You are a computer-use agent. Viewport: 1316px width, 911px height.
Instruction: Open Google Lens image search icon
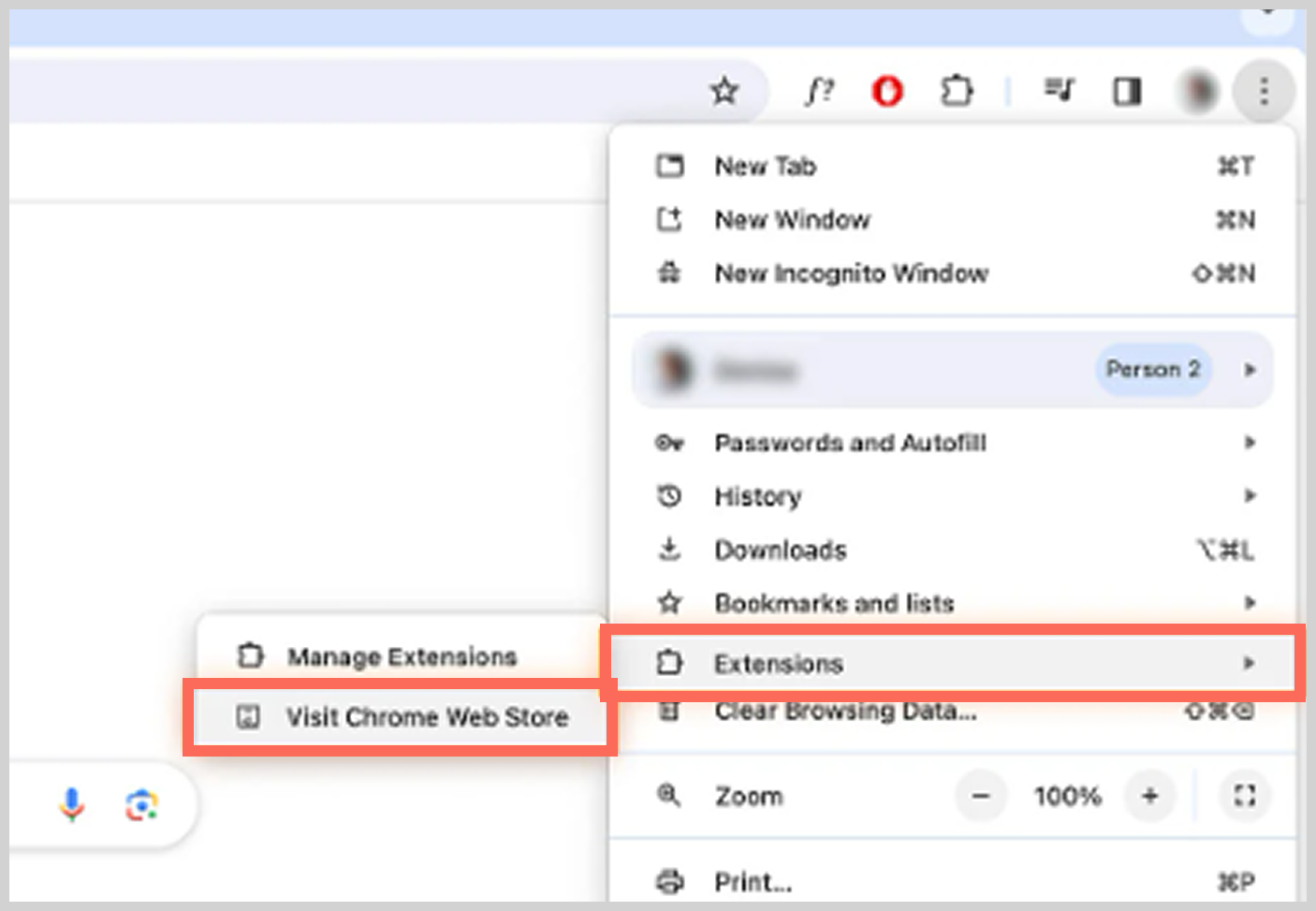tap(141, 805)
